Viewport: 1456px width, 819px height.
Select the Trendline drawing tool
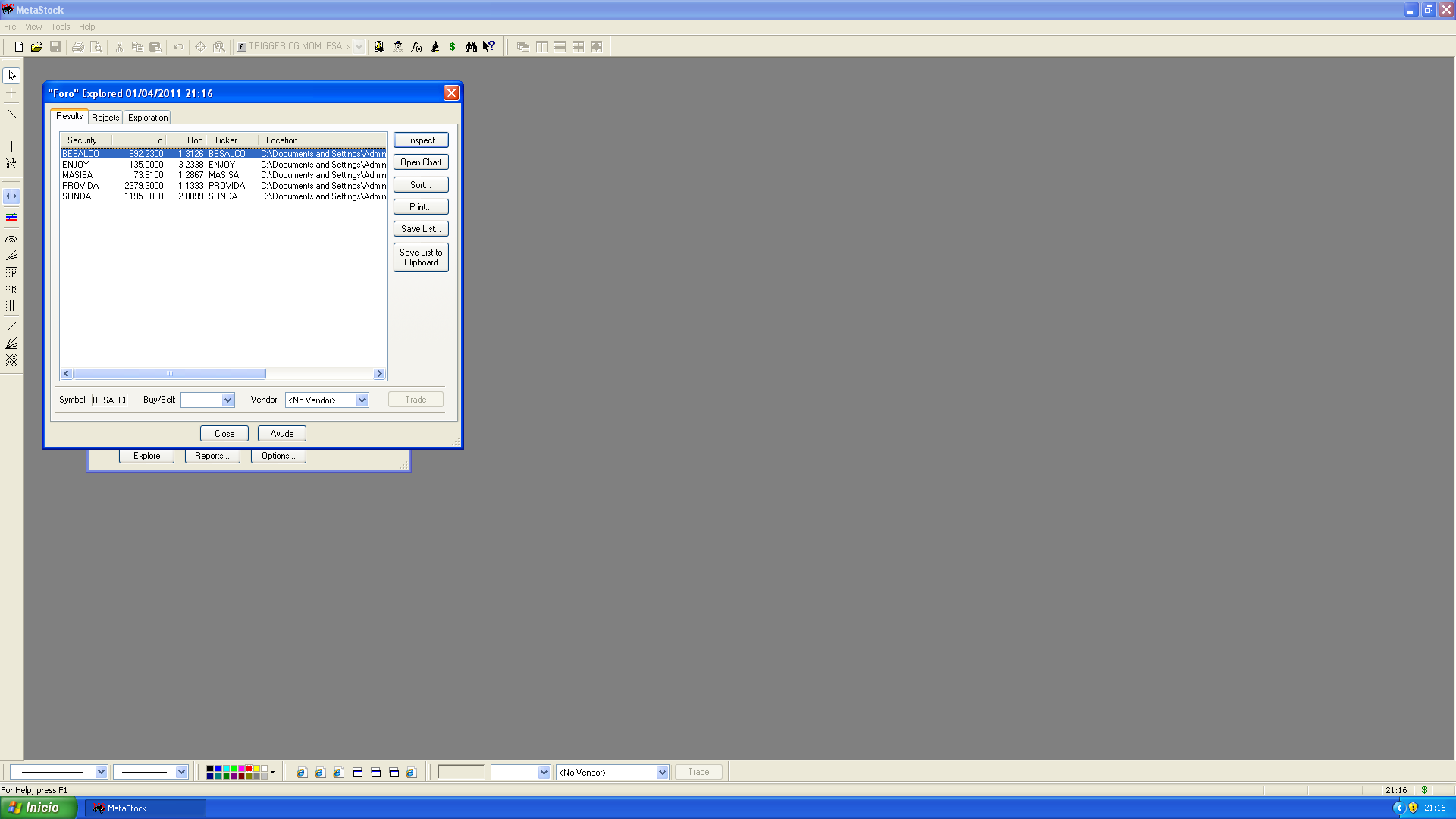click(11, 114)
